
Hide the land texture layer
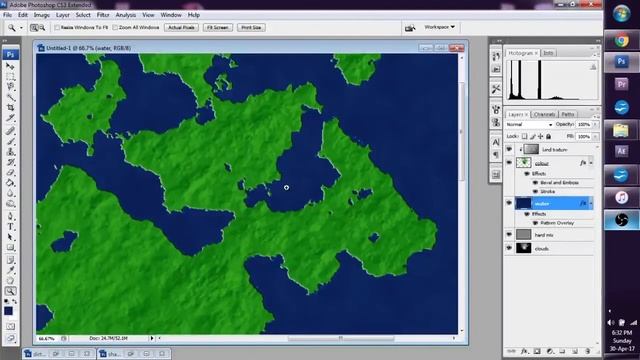click(509, 149)
